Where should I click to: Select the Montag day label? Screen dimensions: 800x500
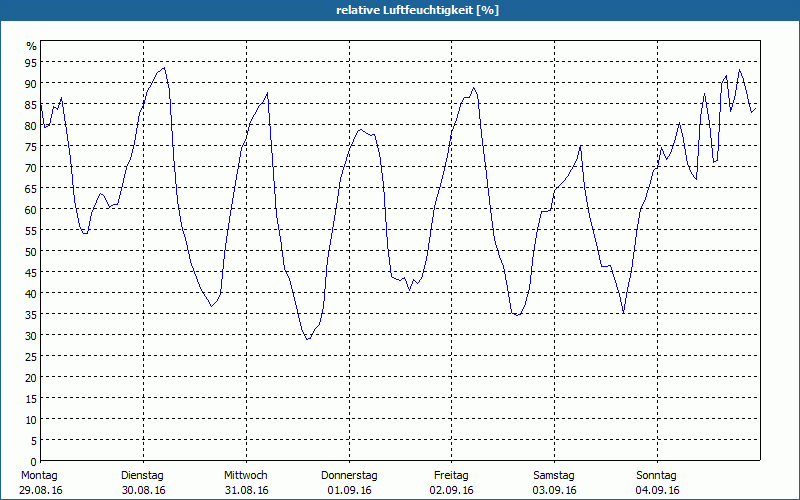coord(39,475)
